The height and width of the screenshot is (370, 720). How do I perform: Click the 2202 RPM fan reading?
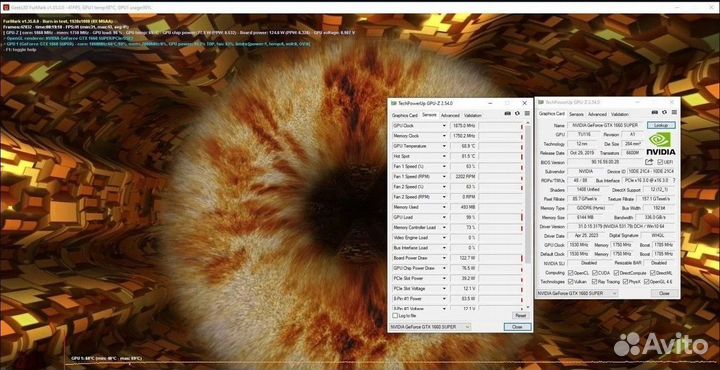pos(464,176)
